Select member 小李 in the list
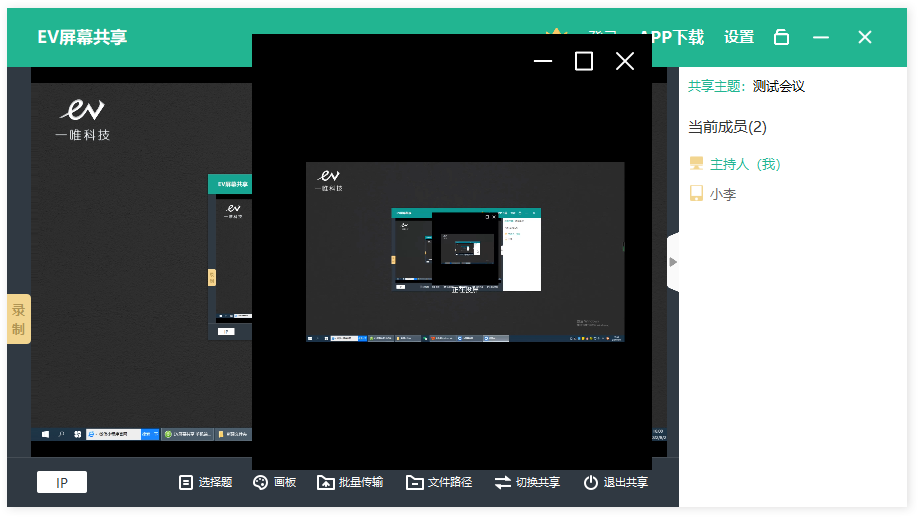Screen dimensions: 918x517 [x=722, y=194]
